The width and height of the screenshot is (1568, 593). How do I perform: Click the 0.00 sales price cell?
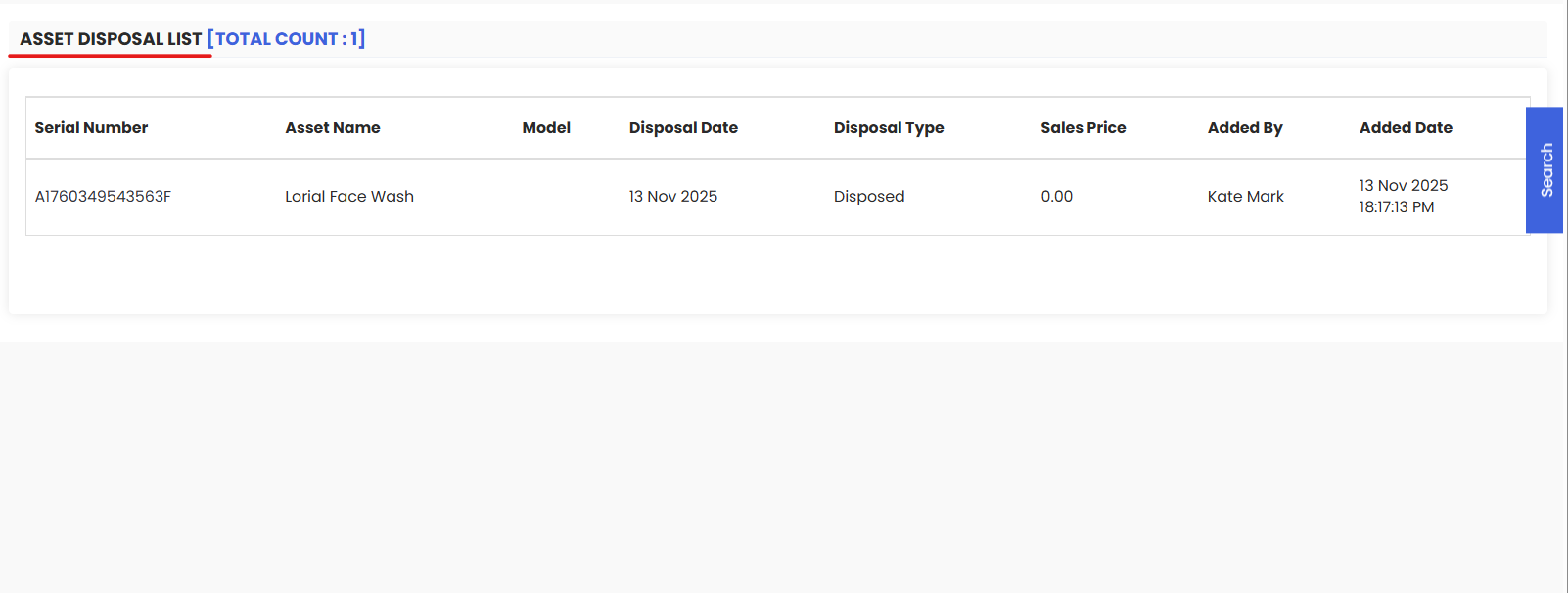click(1057, 197)
